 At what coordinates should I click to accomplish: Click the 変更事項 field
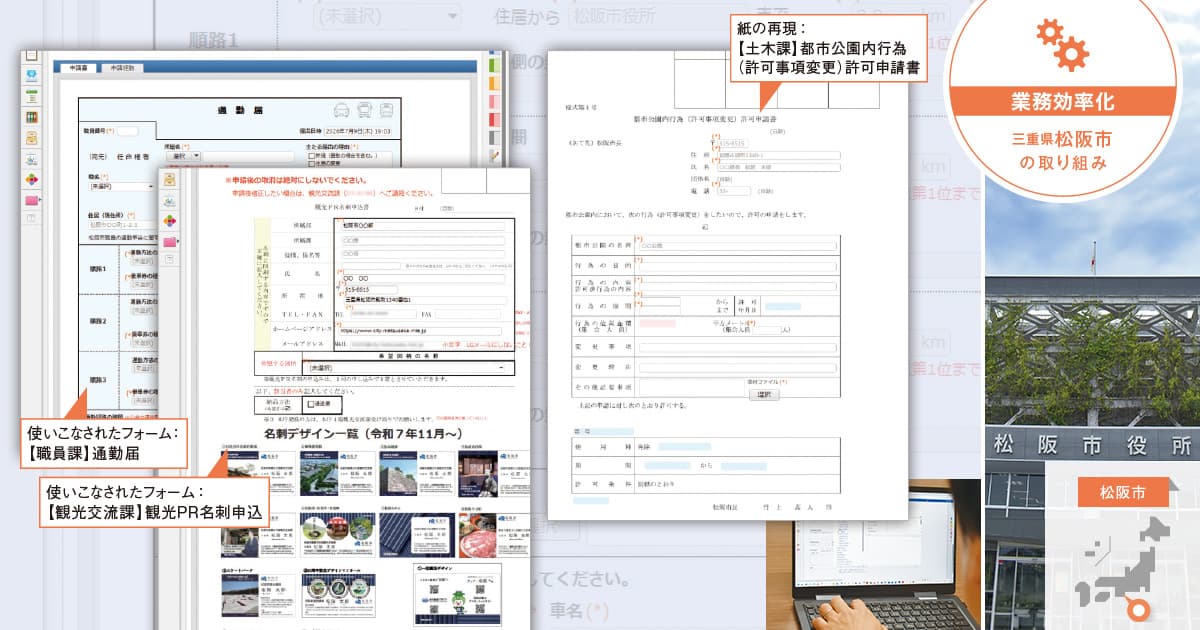(736, 347)
